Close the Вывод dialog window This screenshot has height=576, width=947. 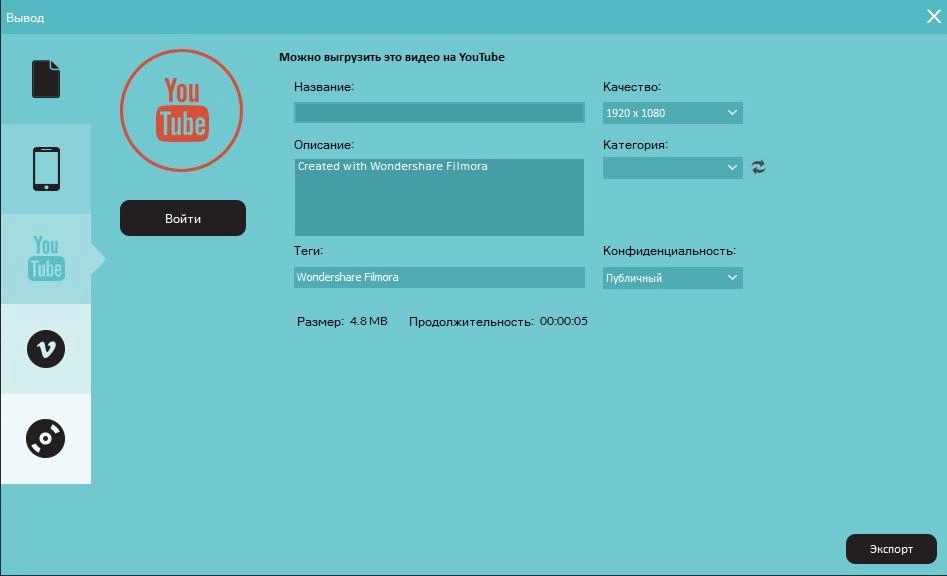[x=934, y=16]
